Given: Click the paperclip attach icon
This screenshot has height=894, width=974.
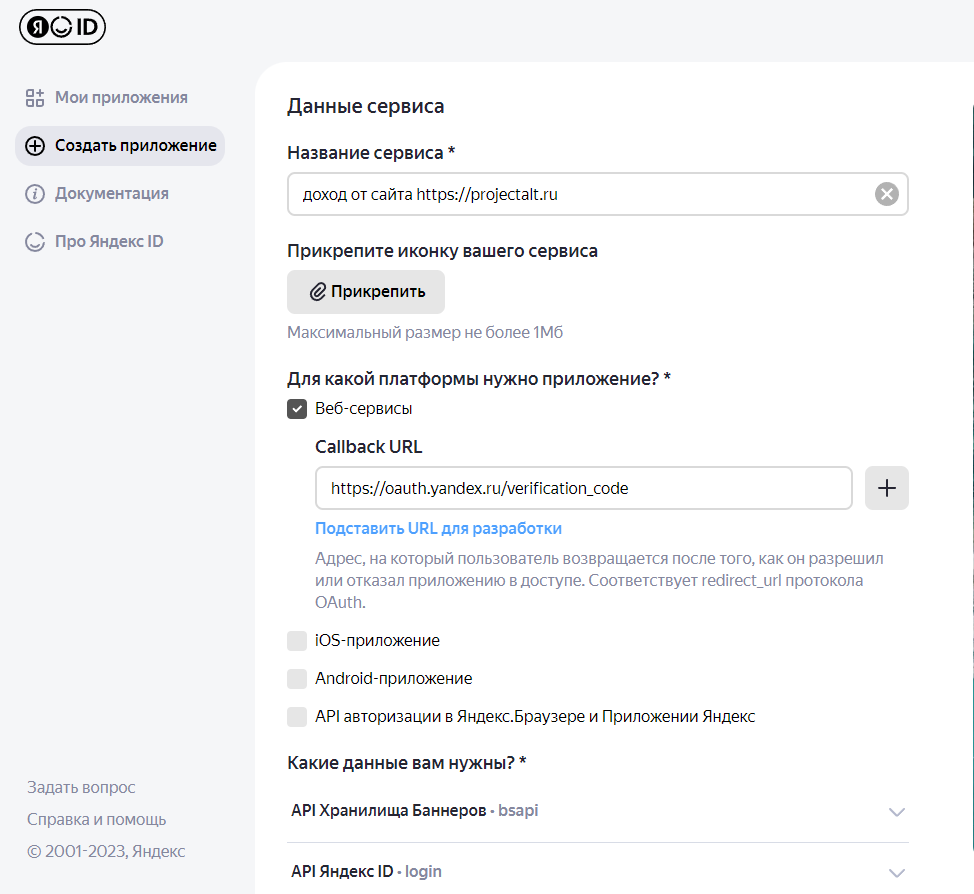Looking at the screenshot, I should click(x=318, y=292).
